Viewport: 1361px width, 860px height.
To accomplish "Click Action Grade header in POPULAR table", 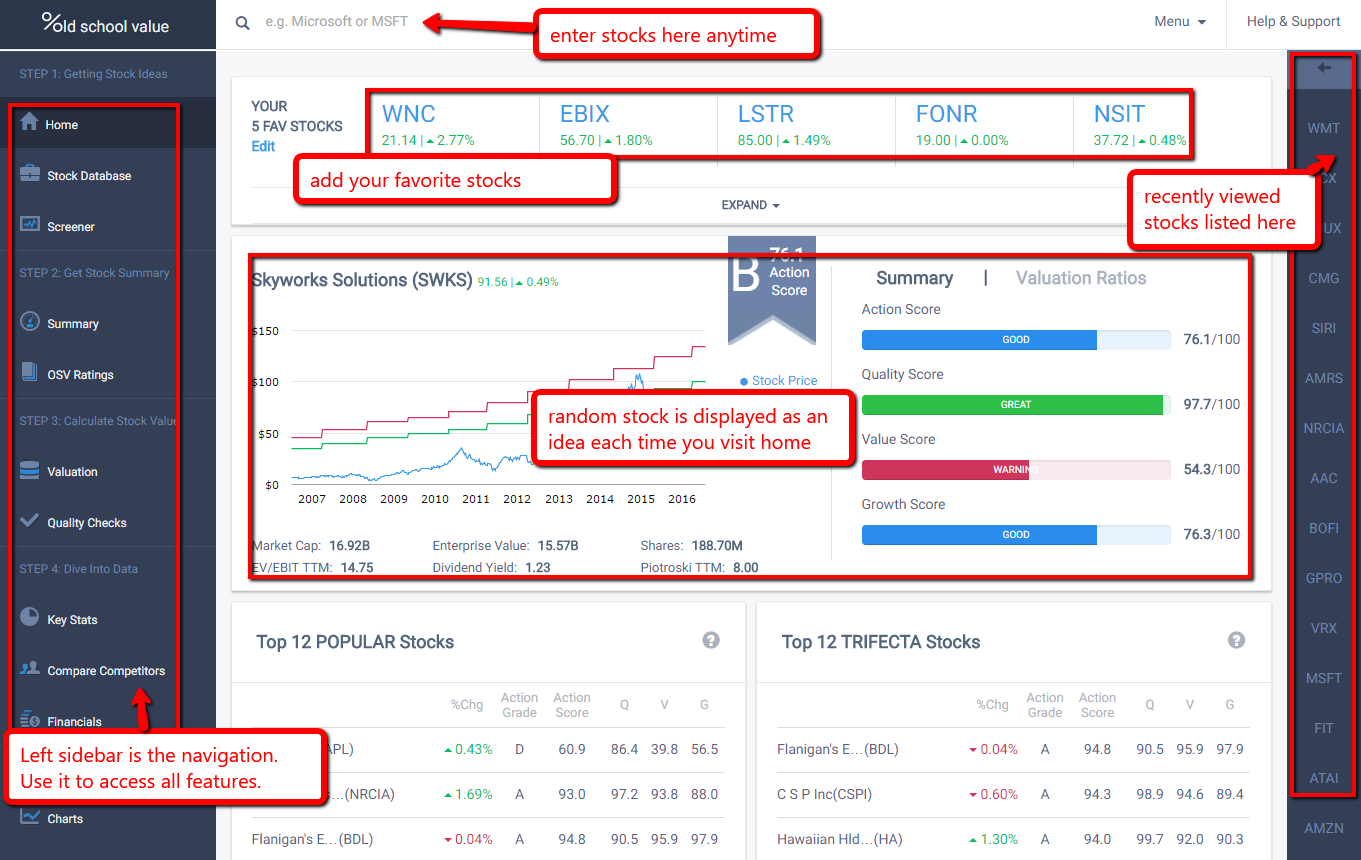I will click(519, 705).
